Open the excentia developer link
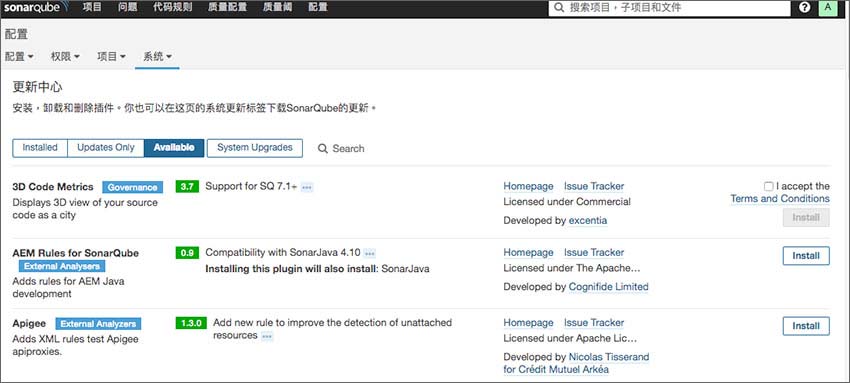This screenshot has width=850, height=383. point(588,221)
